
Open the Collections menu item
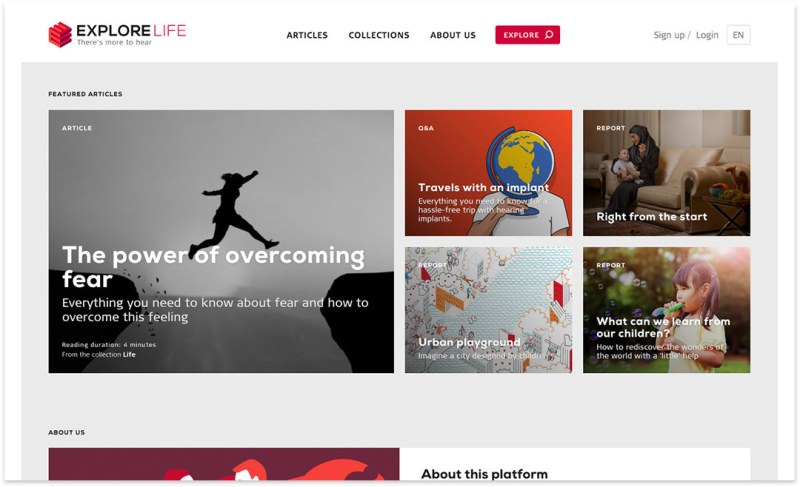379,35
